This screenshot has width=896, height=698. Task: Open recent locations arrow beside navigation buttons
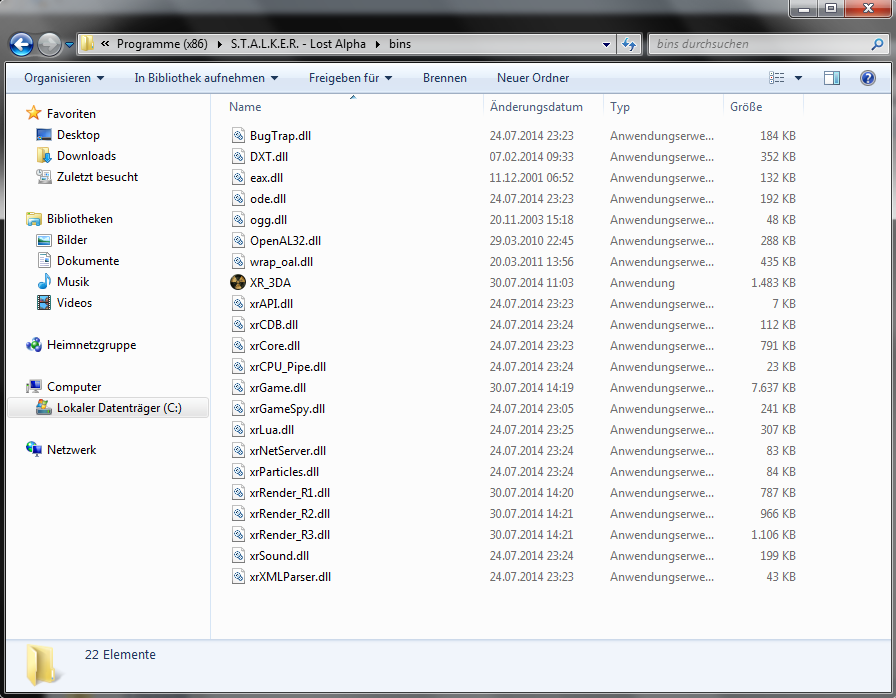[69, 45]
